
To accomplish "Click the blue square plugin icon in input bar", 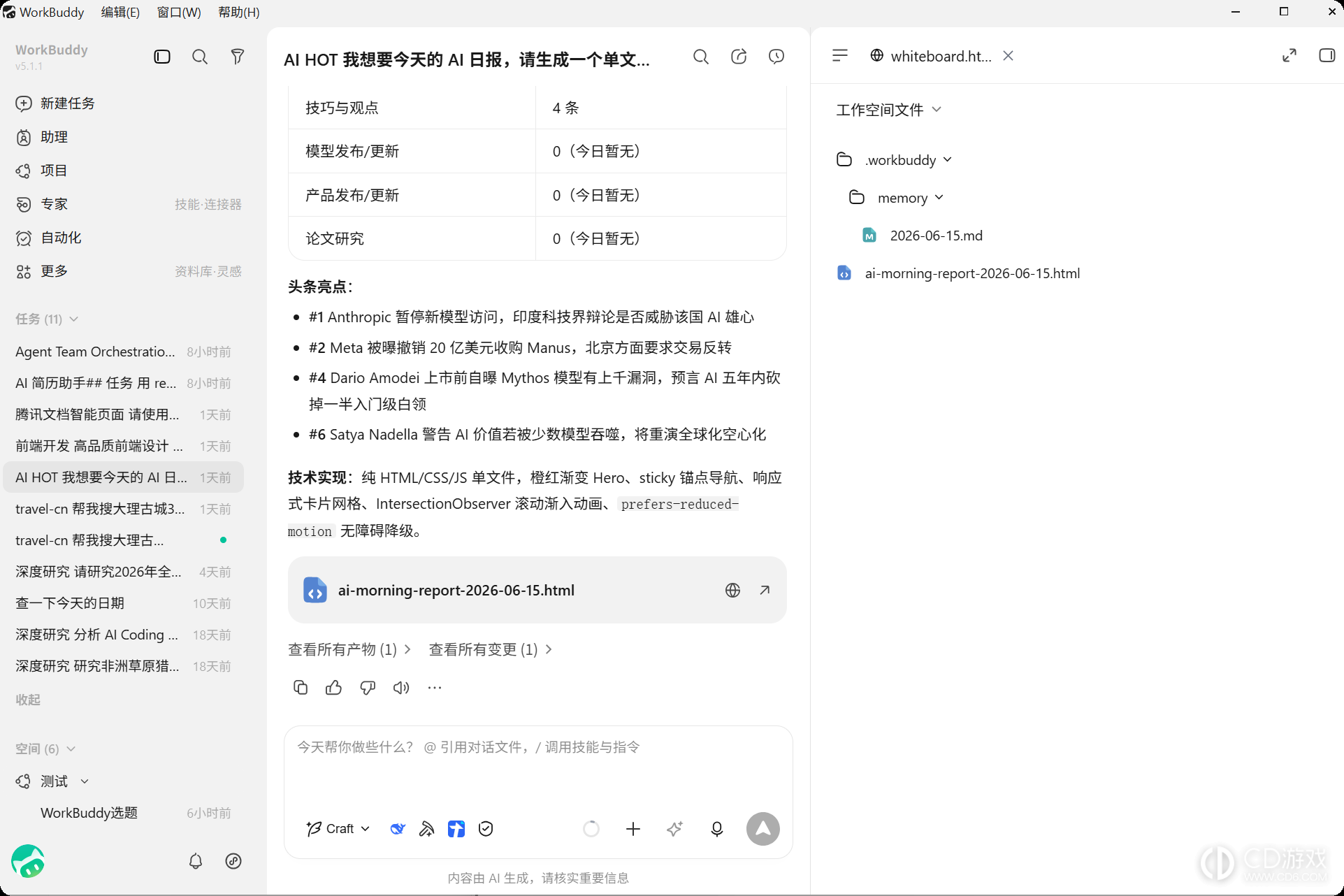I will pyautogui.click(x=456, y=829).
